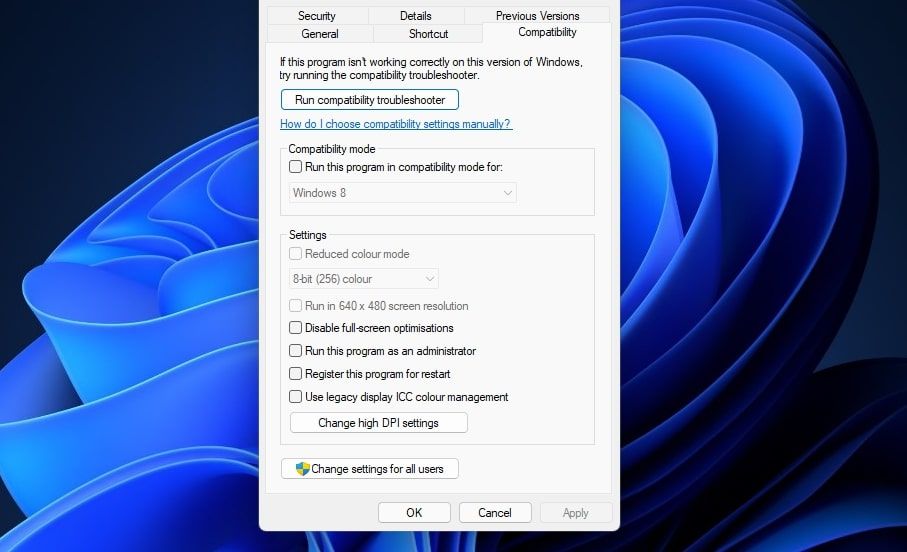This screenshot has height=552, width=907.
Task: Select the Compatibility tab
Action: tap(547, 32)
